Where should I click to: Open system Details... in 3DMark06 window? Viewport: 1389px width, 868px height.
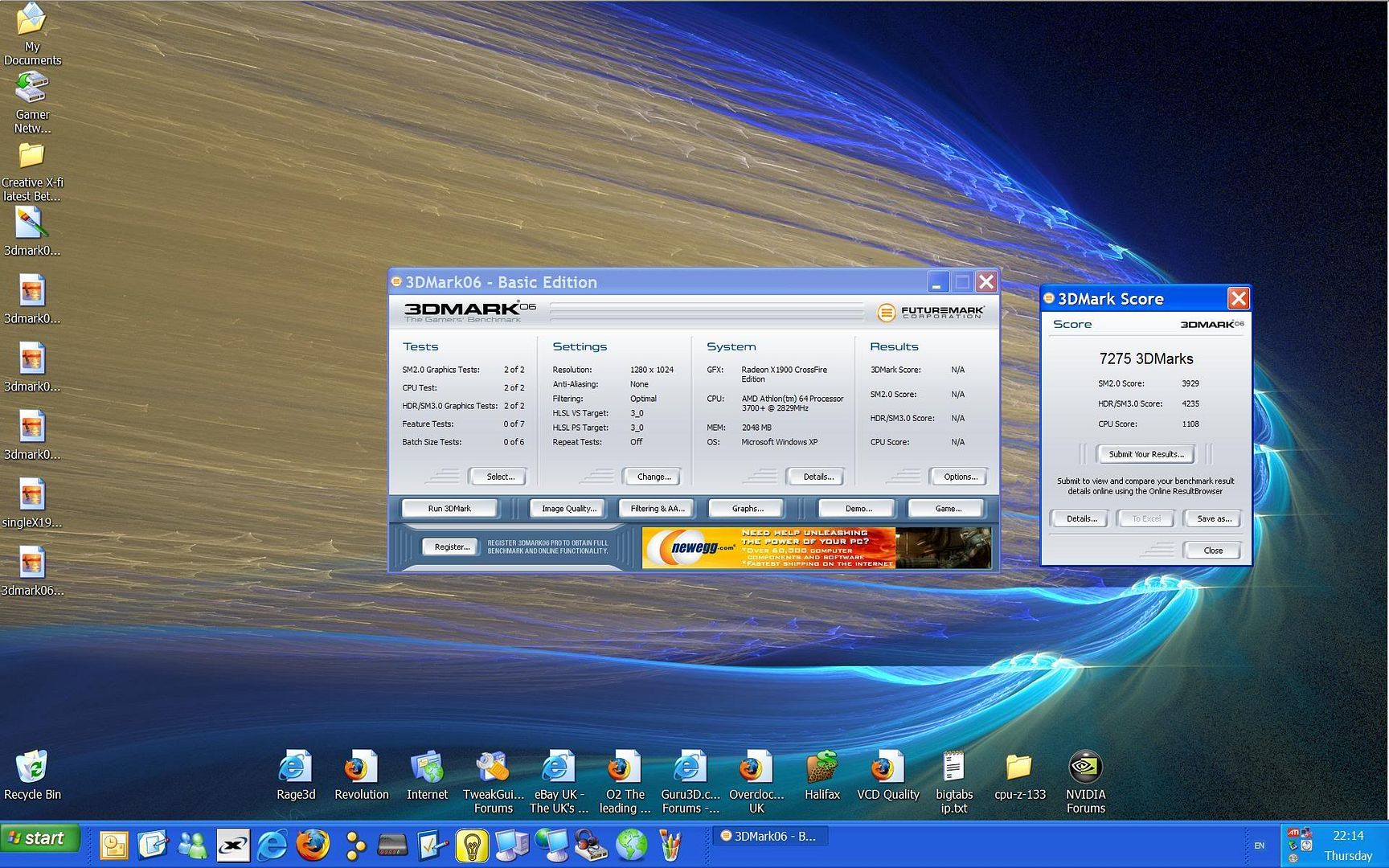point(817,477)
